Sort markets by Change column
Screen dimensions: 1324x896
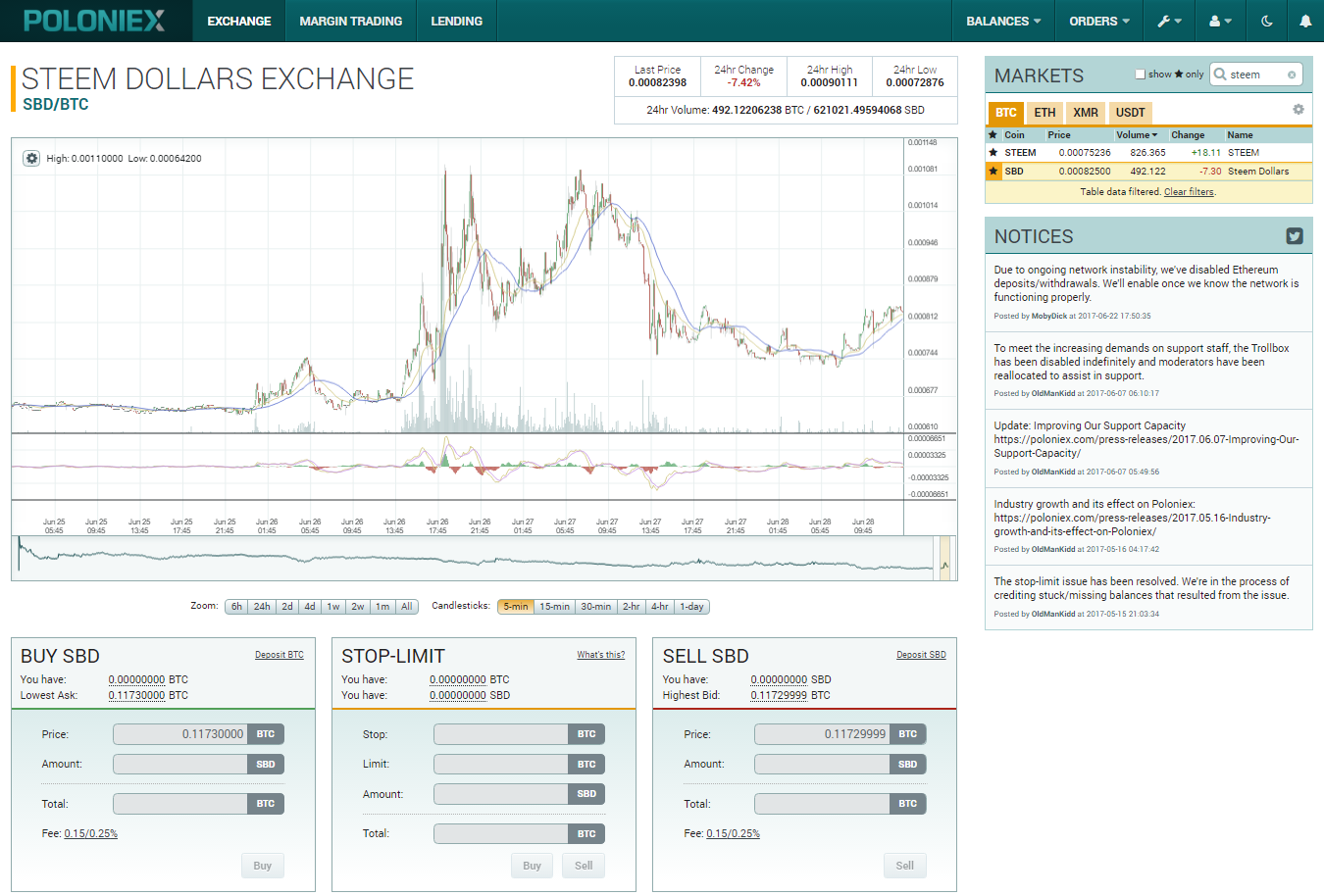pyautogui.click(x=1188, y=134)
